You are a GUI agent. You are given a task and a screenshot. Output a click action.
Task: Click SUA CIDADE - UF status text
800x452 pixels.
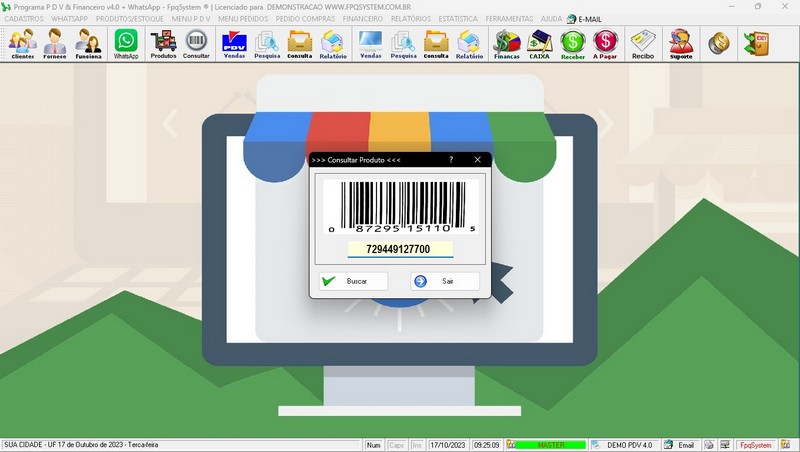tap(81, 445)
